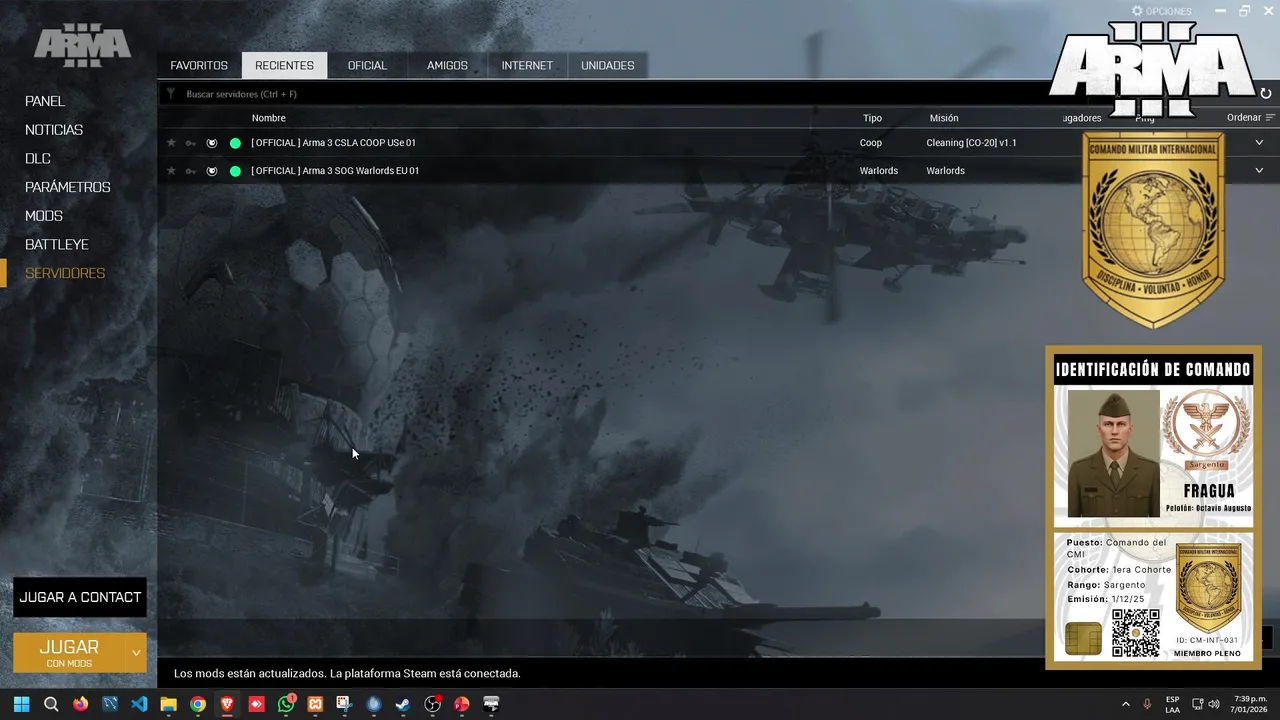Open Servidores in the sidebar
The height and width of the screenshot is (720, 1280).
pyautogui.click(x=65, y=273)
